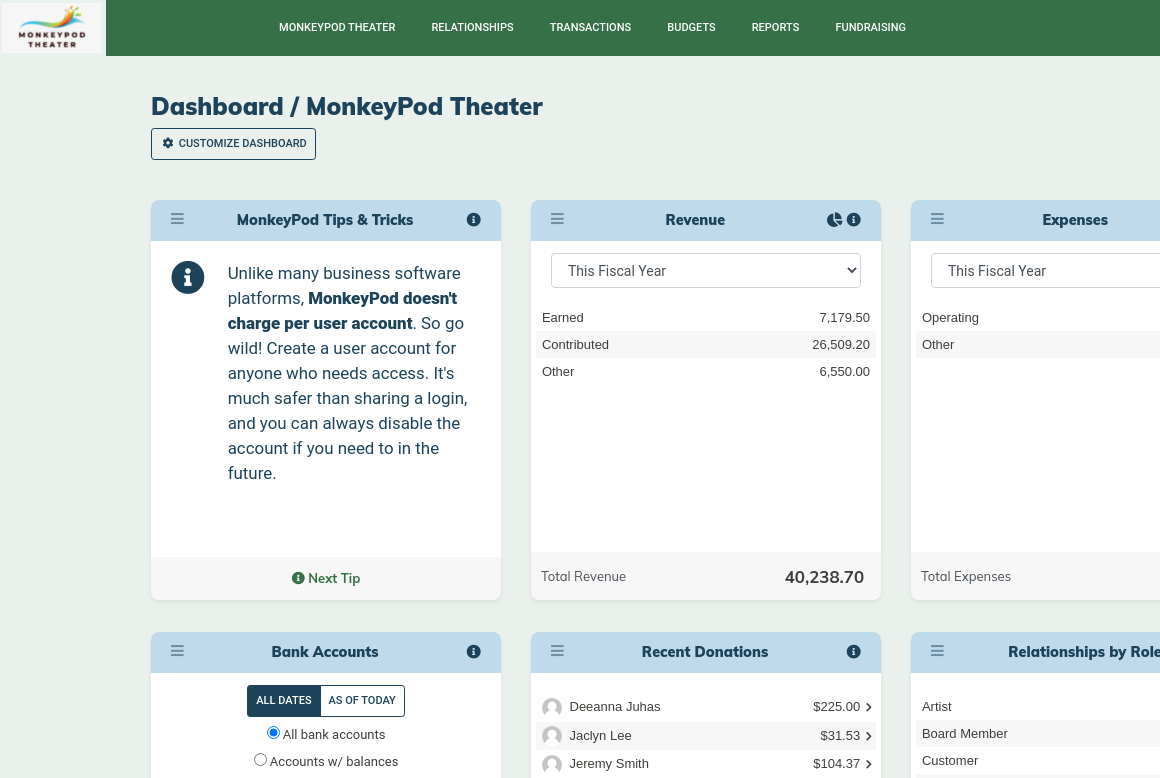Select the All bank accounts radio button
This screenshot has width=1160, height=778.
(x=273, y=733)
